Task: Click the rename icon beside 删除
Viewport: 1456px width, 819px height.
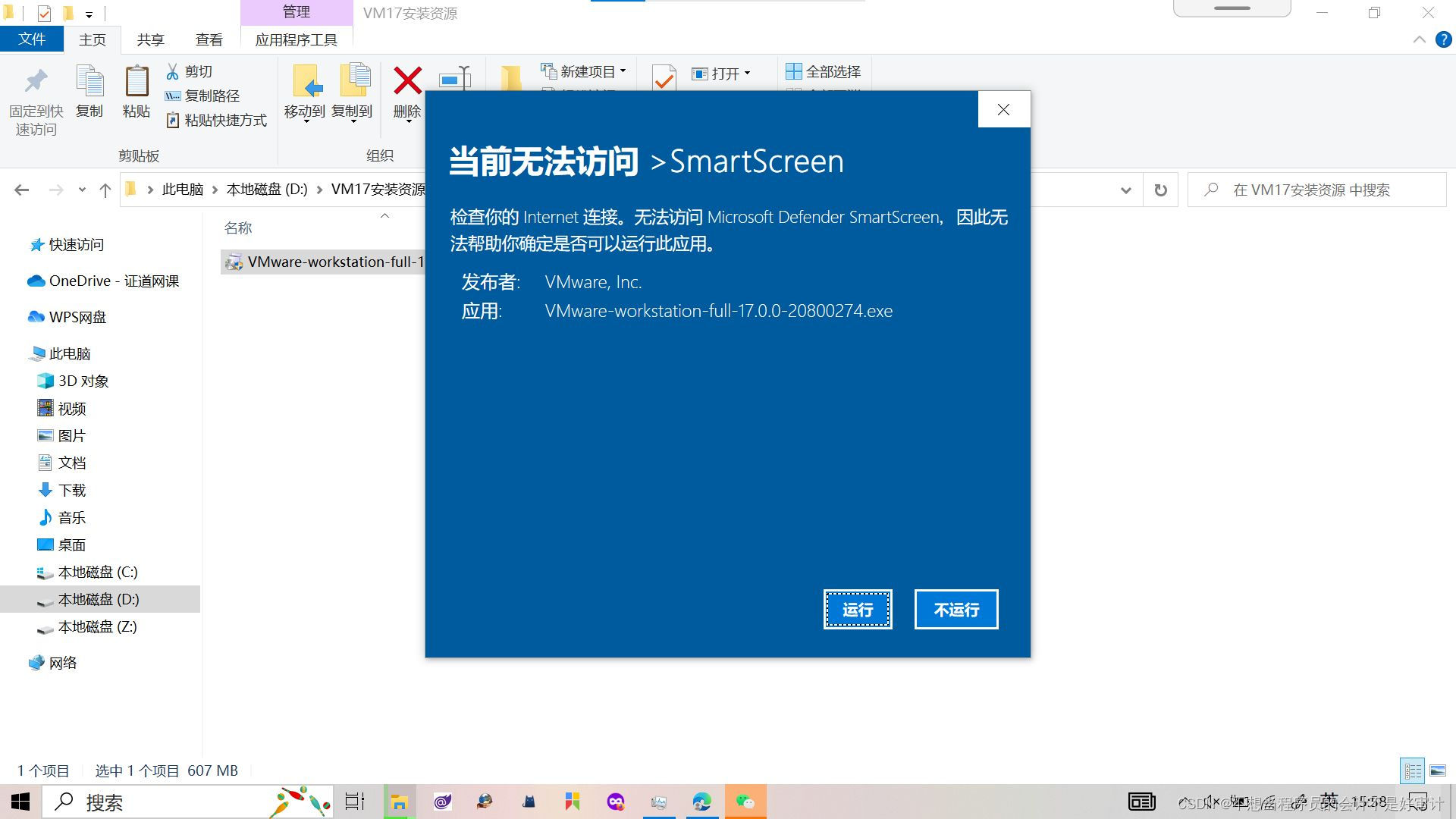Action: click(x=455, y=77)
